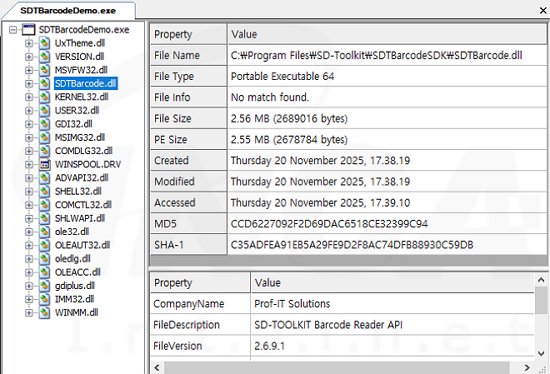Click the lower Property column header
The height and width of the screenshot is (374, 550).
pyautogui.click(x=200, y=282)
